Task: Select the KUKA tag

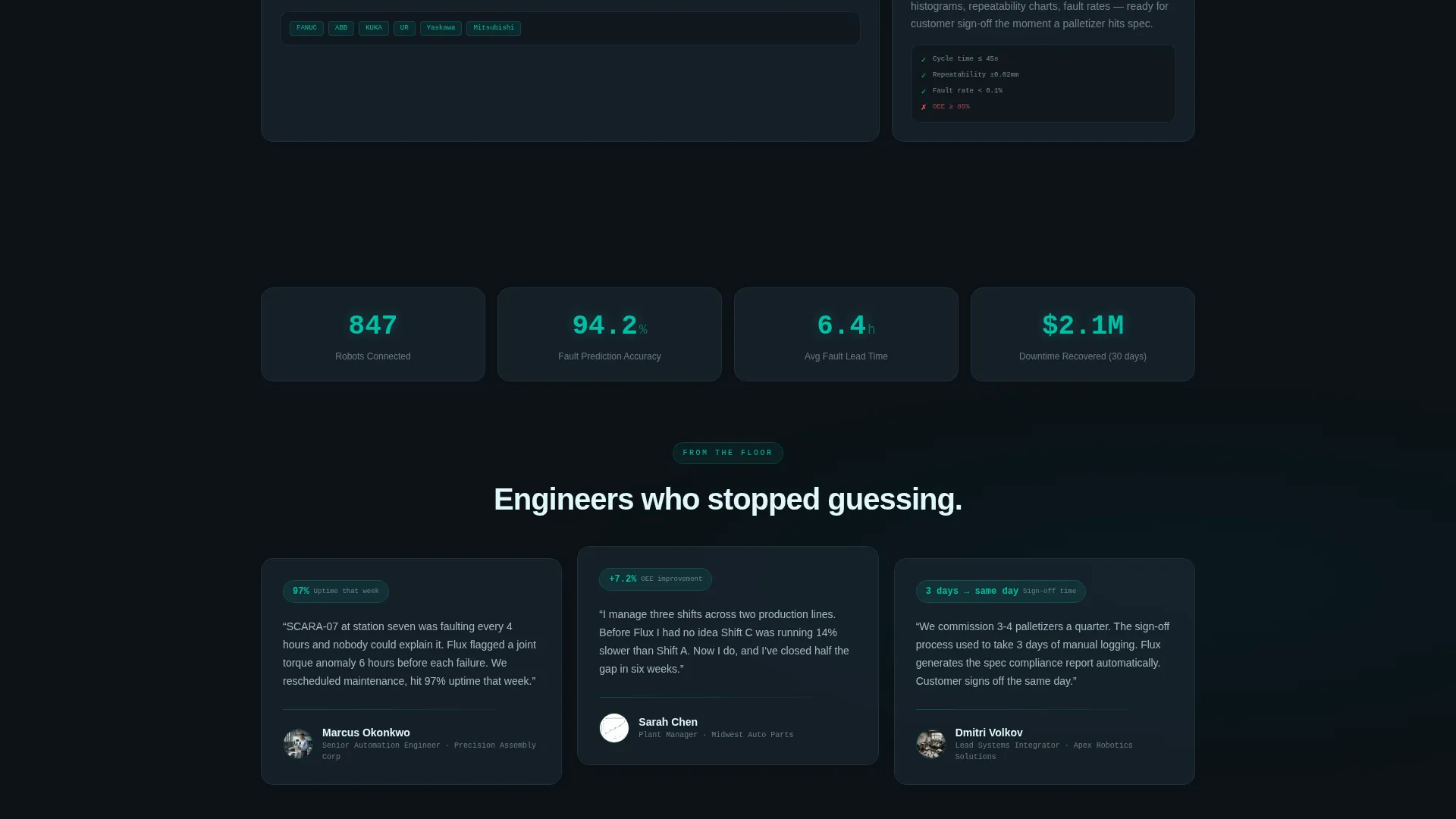Action: tap(374, 28)
